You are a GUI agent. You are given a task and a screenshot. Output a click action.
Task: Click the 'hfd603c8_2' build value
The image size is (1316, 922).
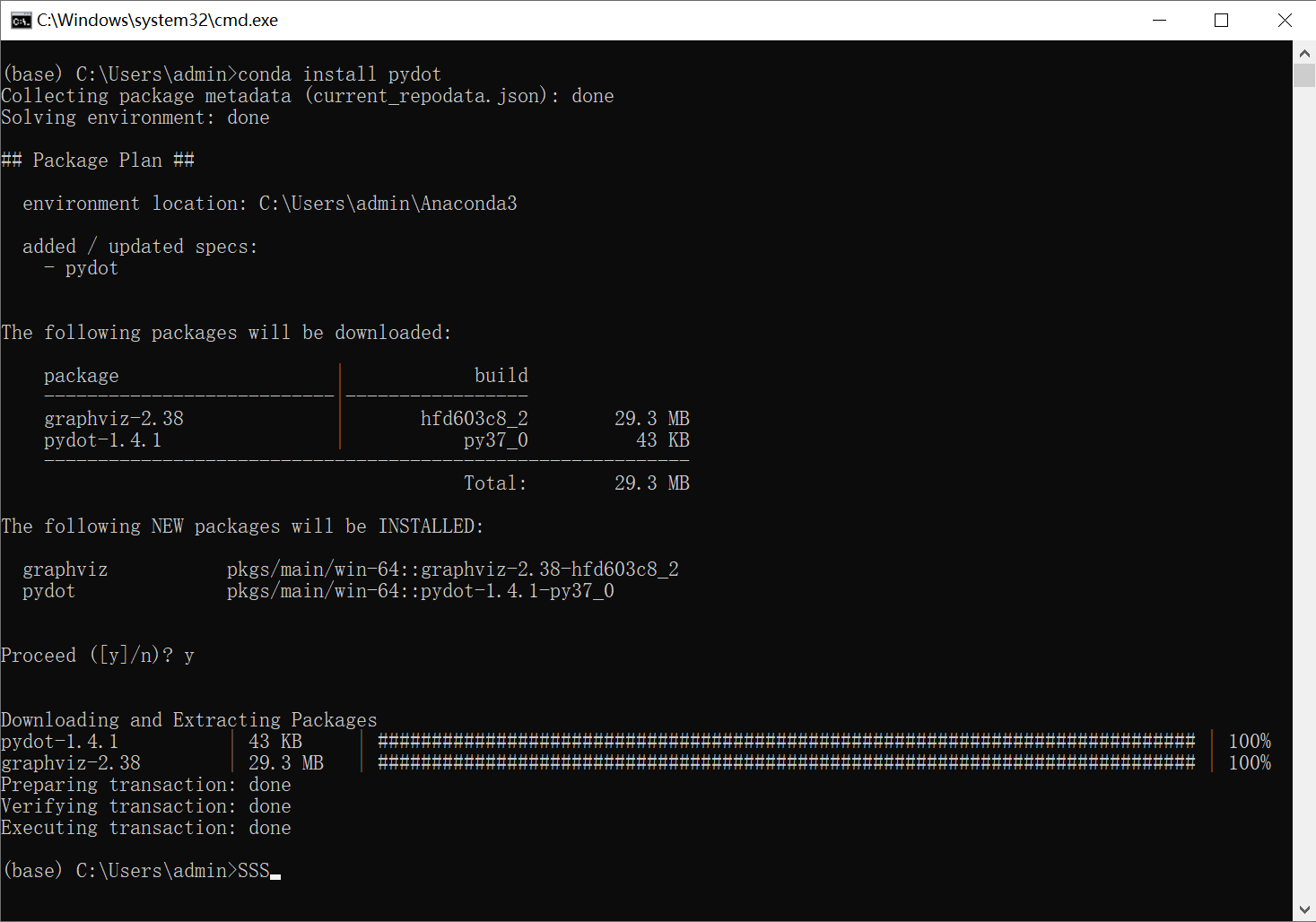click(x=475, y=419)
